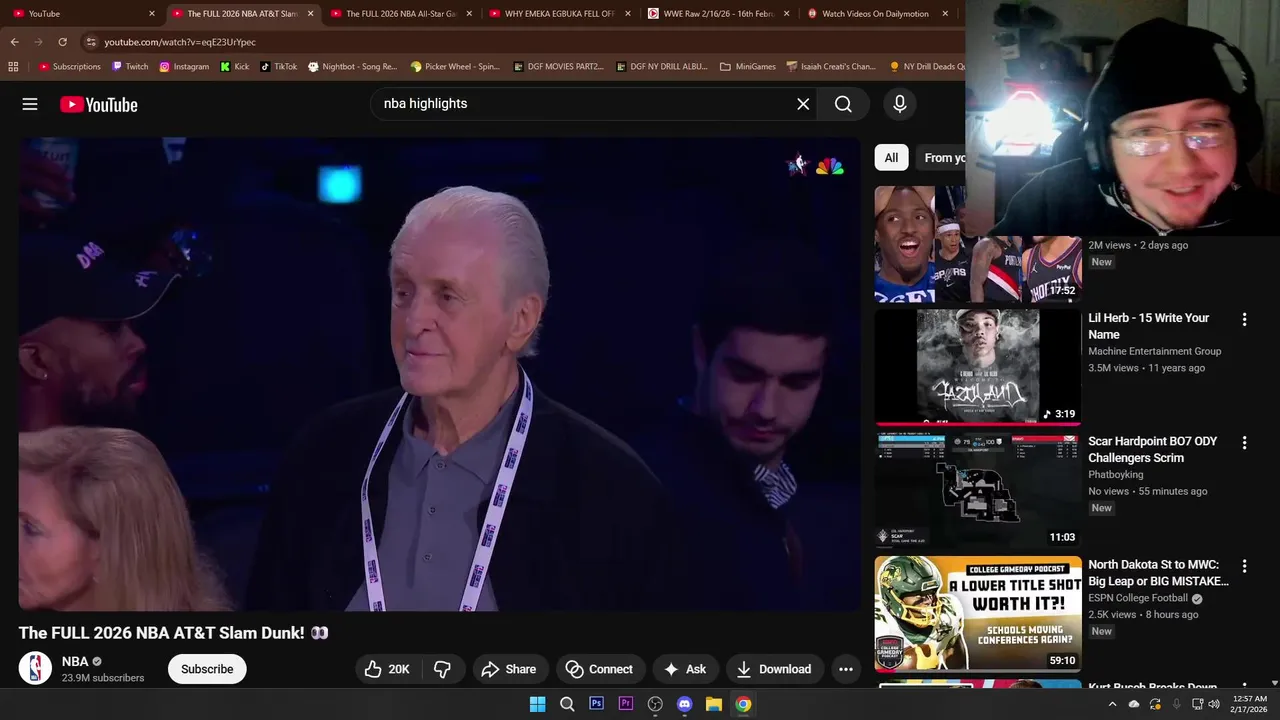This screenshot has height=720, width=1280.
Task: Open the Isaiah Creati's Chan... bookmark
Action: click(831, 67)
